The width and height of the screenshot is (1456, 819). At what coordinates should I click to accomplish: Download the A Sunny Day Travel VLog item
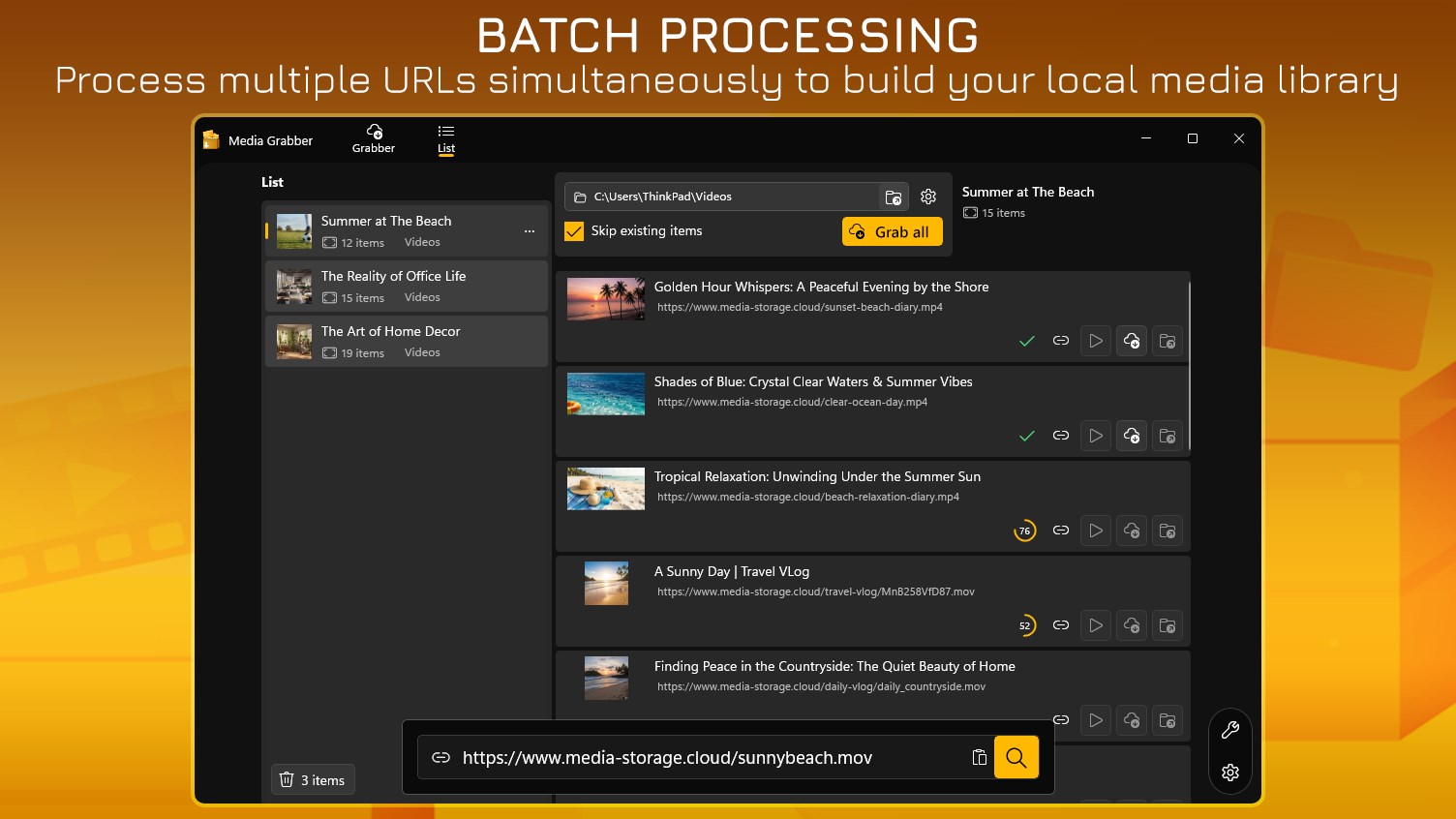coord(1132,625)
